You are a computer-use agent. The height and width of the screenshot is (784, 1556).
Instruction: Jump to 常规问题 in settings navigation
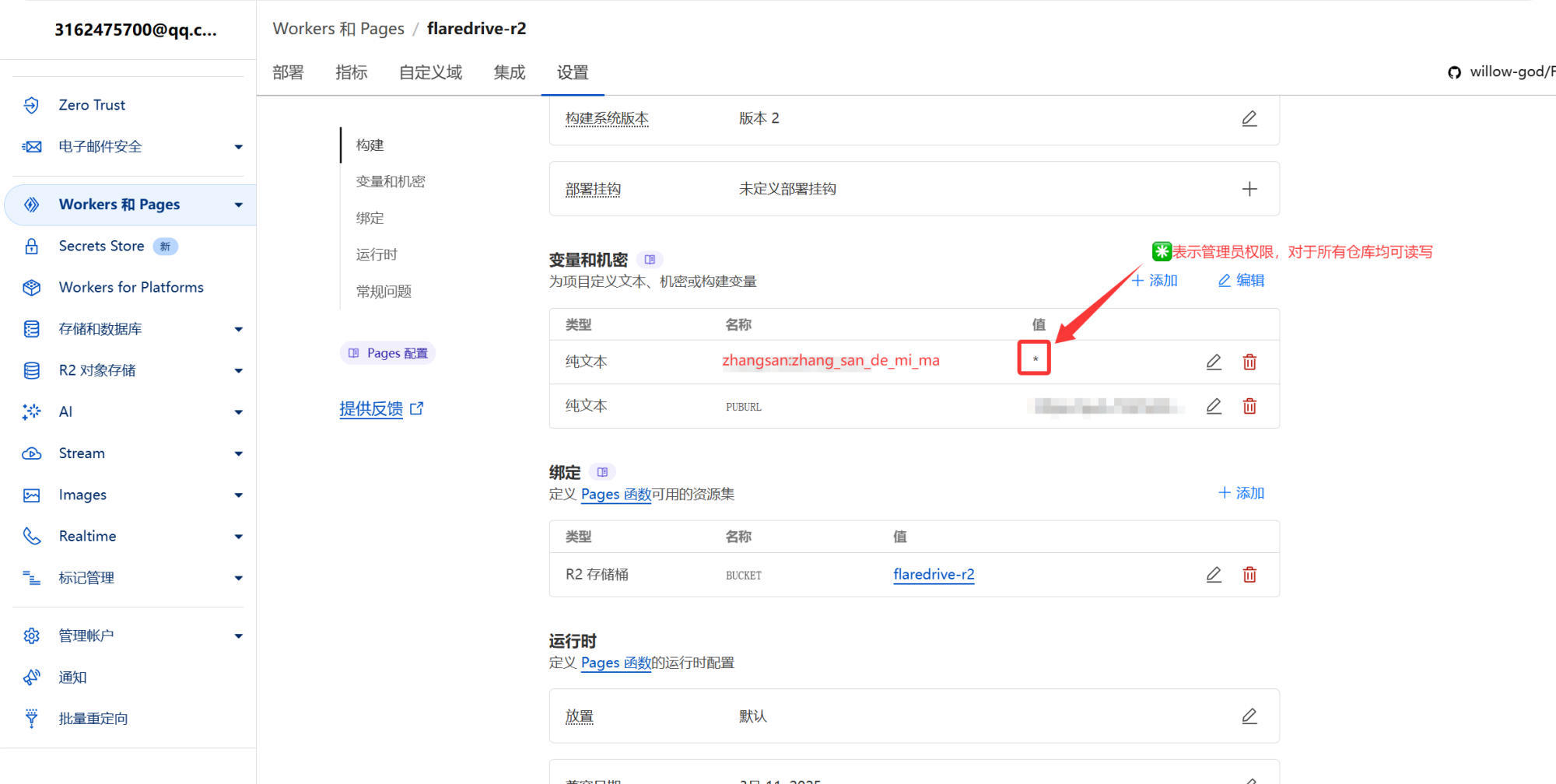pos(384,291)
